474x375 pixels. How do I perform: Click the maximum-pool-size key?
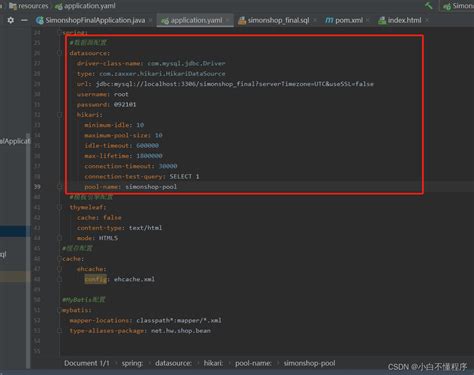pyautogui.click(x=116, y=135)
